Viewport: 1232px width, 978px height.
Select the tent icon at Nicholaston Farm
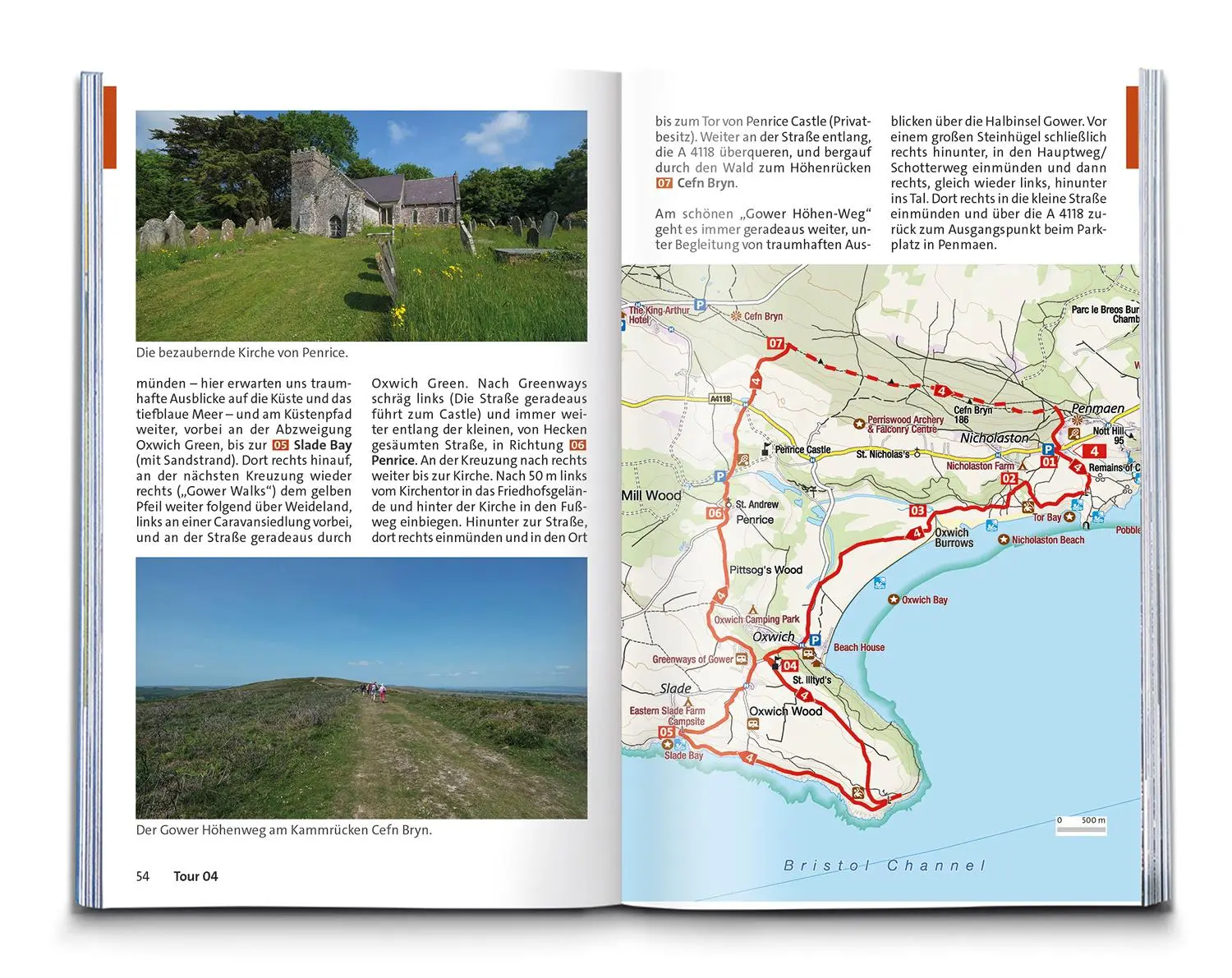tap(1023, 466)
